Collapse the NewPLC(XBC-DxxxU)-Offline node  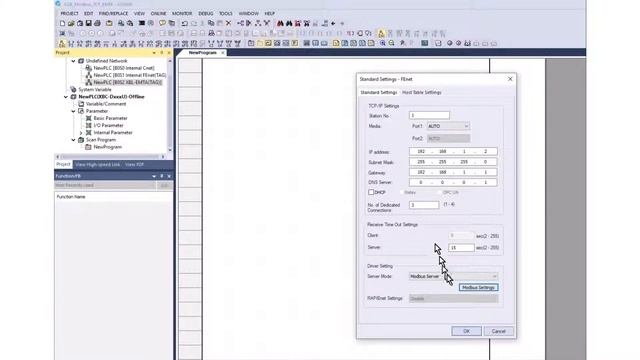tap(66, 97)
